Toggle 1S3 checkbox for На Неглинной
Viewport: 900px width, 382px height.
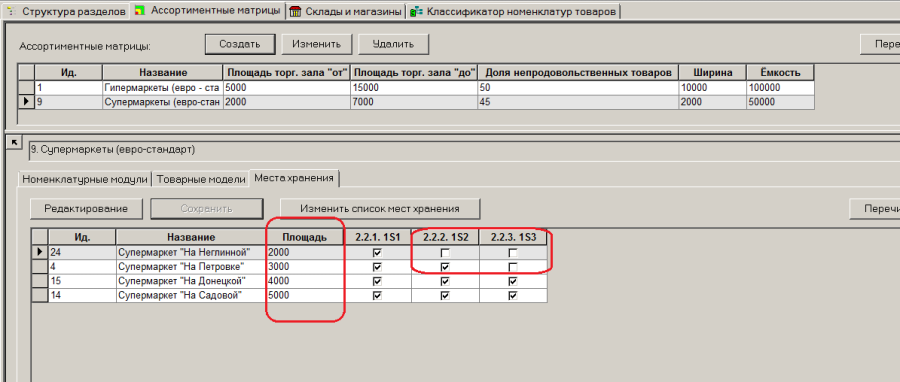(513, 252)
